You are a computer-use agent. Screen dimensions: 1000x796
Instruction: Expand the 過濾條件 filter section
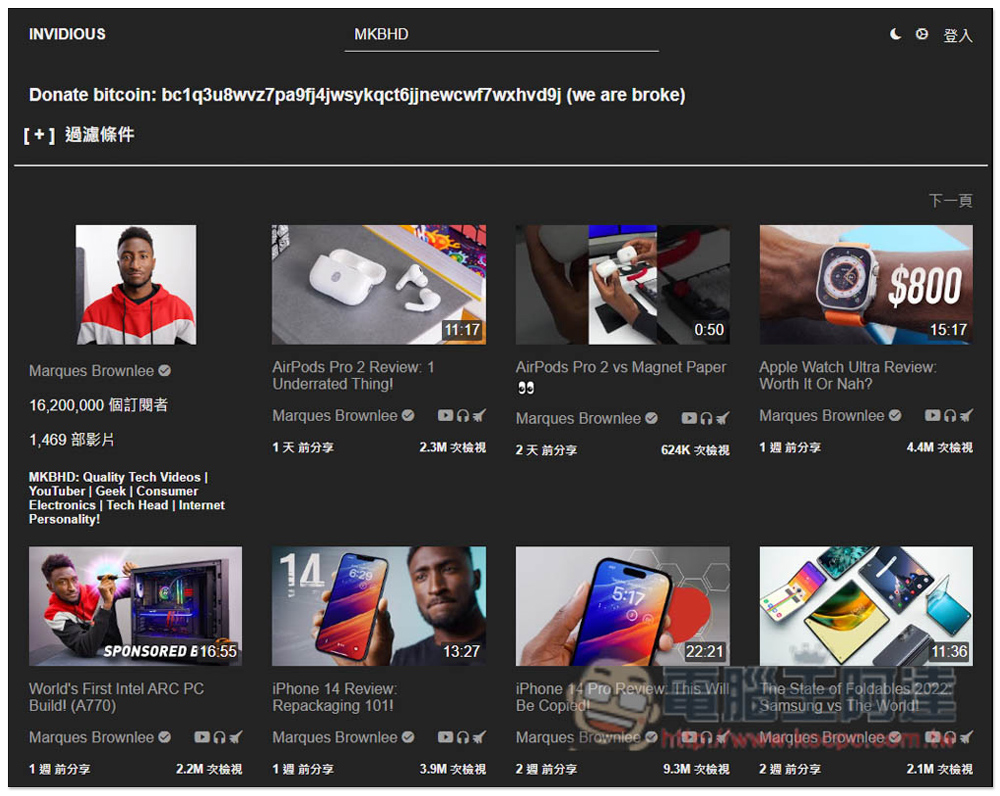[79, 134]
